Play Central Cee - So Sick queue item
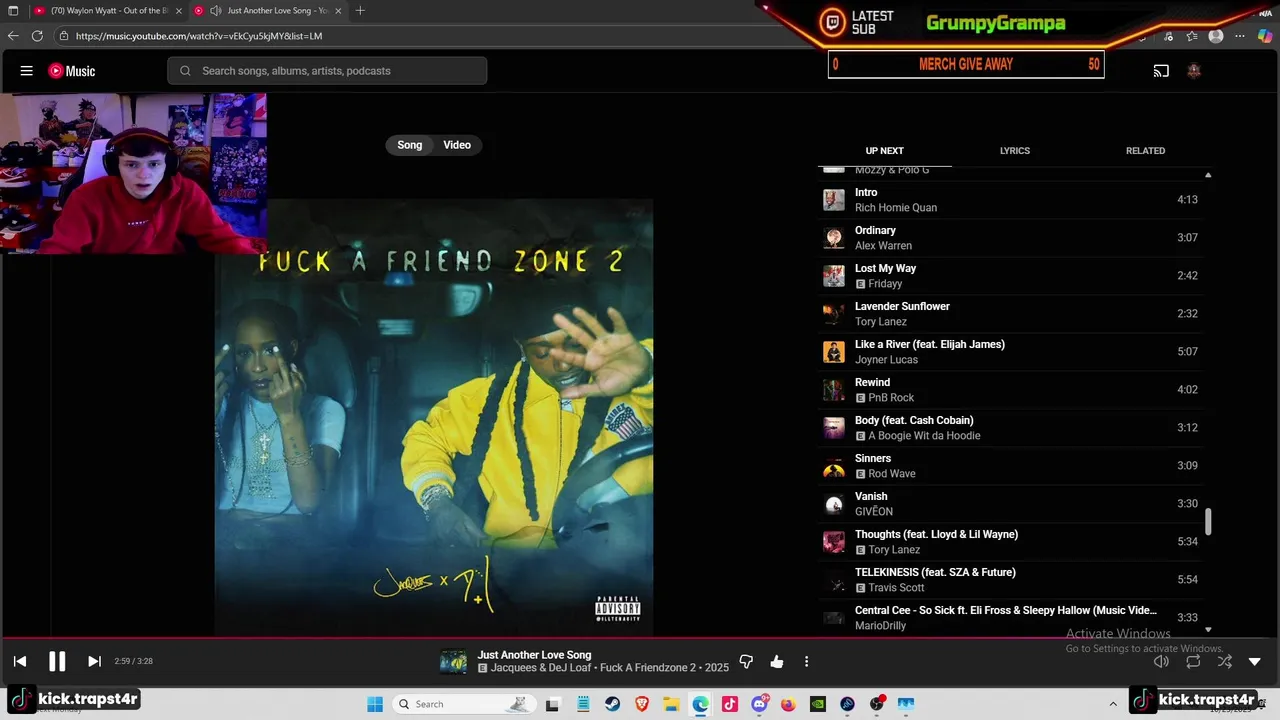 pyautogui.click(x=1010, y=618)
